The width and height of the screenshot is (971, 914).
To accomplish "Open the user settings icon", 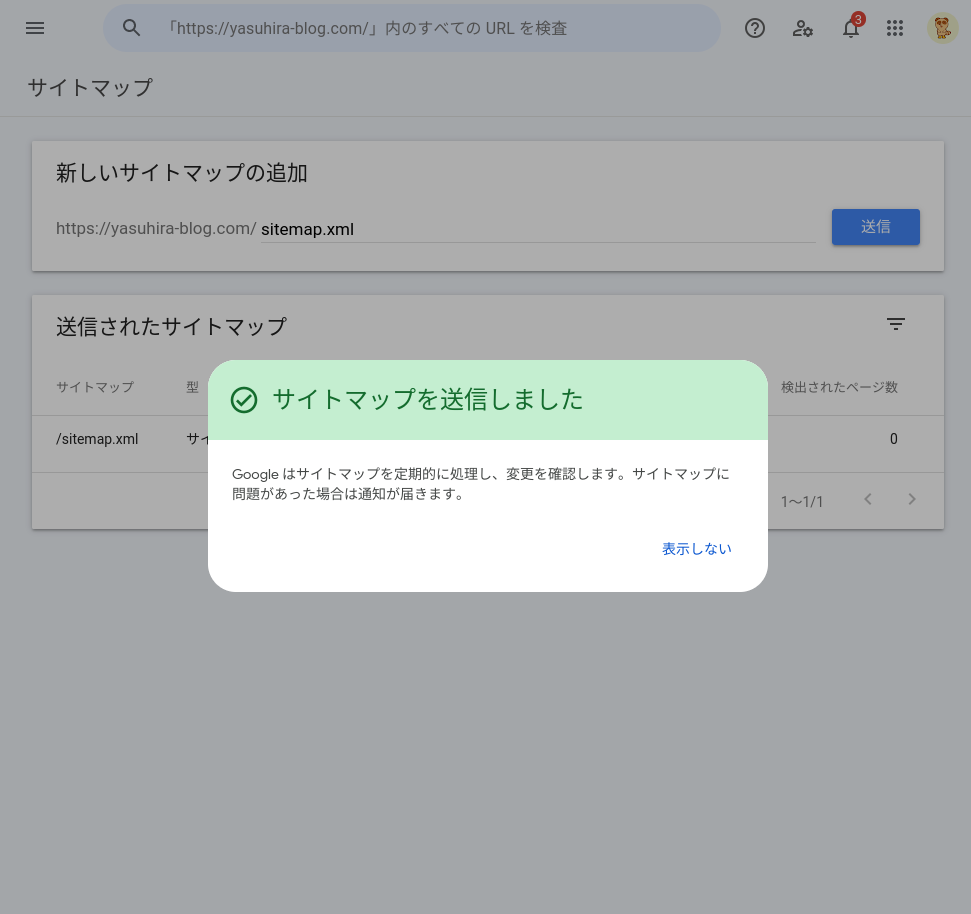I will click(803, 28).
